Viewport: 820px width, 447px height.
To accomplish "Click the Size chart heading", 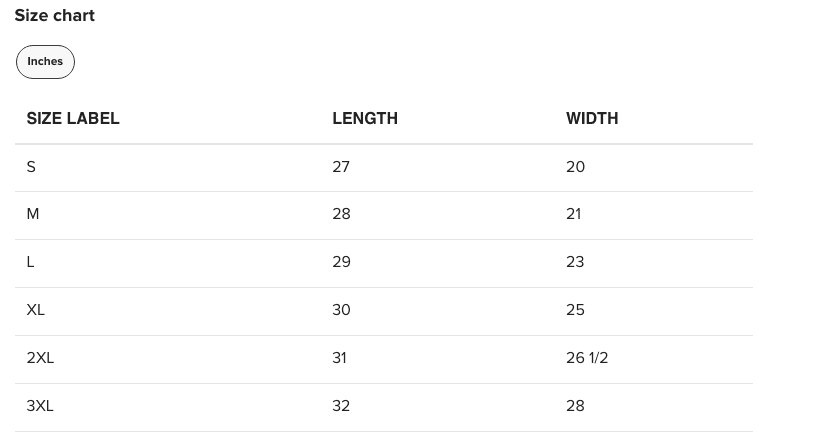I will (54, 16).
